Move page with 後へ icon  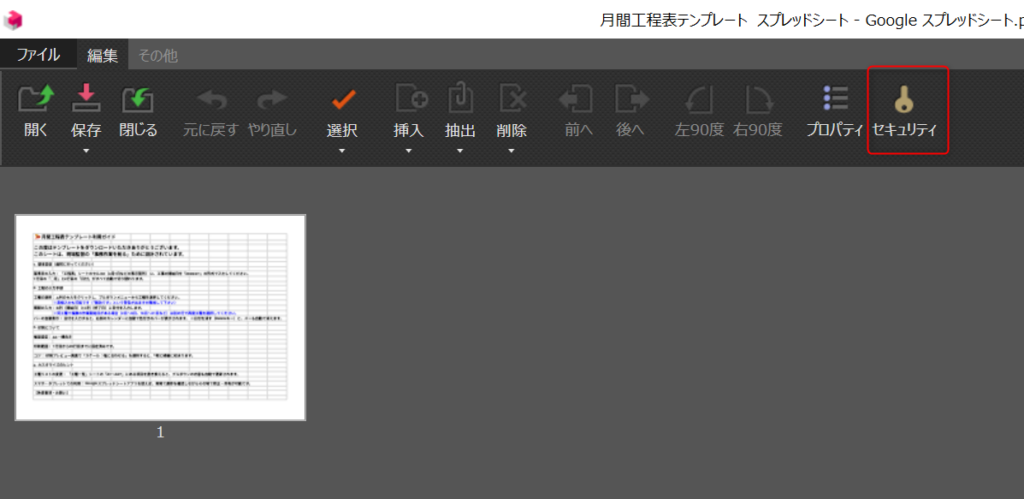pyautogui.click(x=630, y=100)
